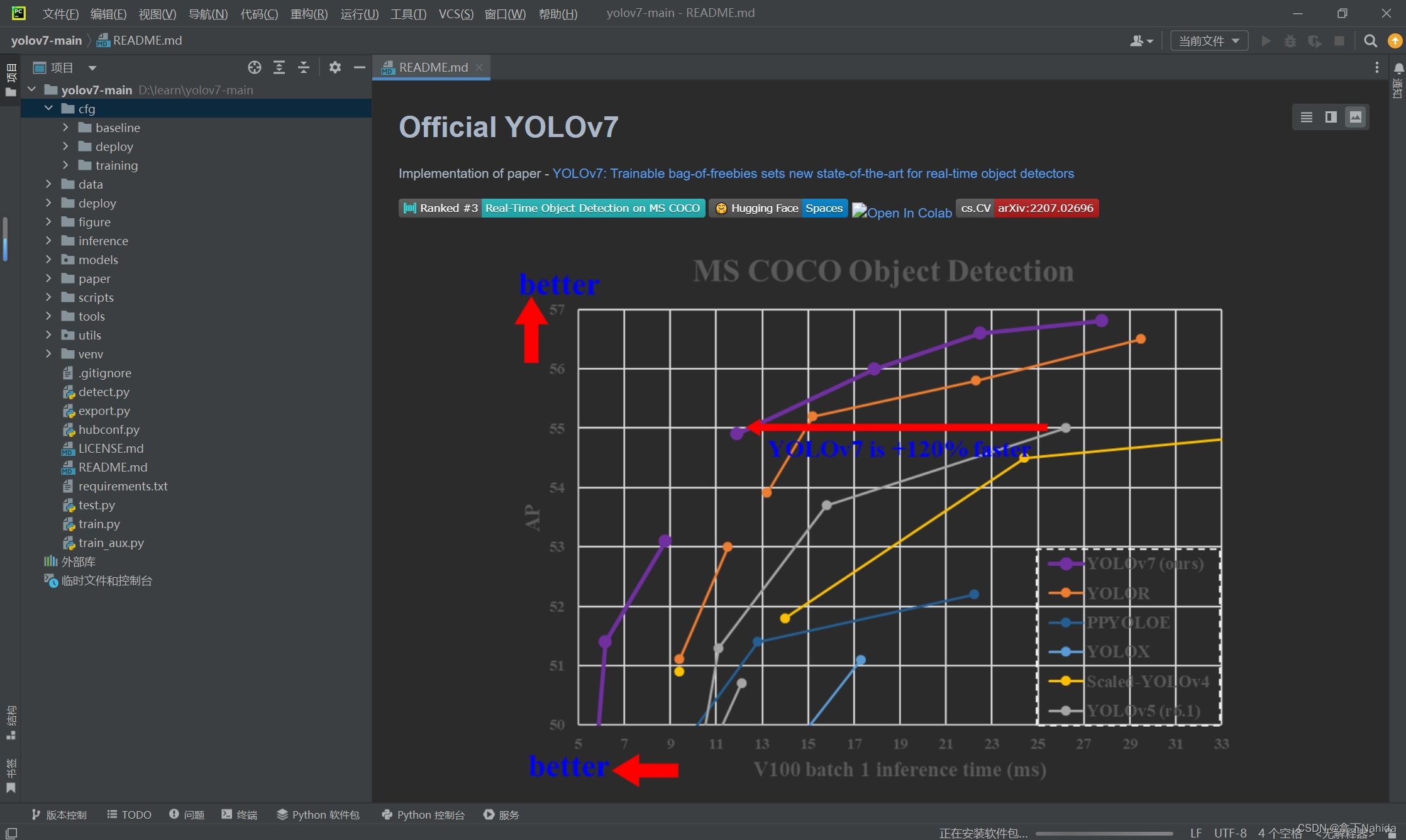
Task: Update project from VCS
Action: click(1395, 40)
